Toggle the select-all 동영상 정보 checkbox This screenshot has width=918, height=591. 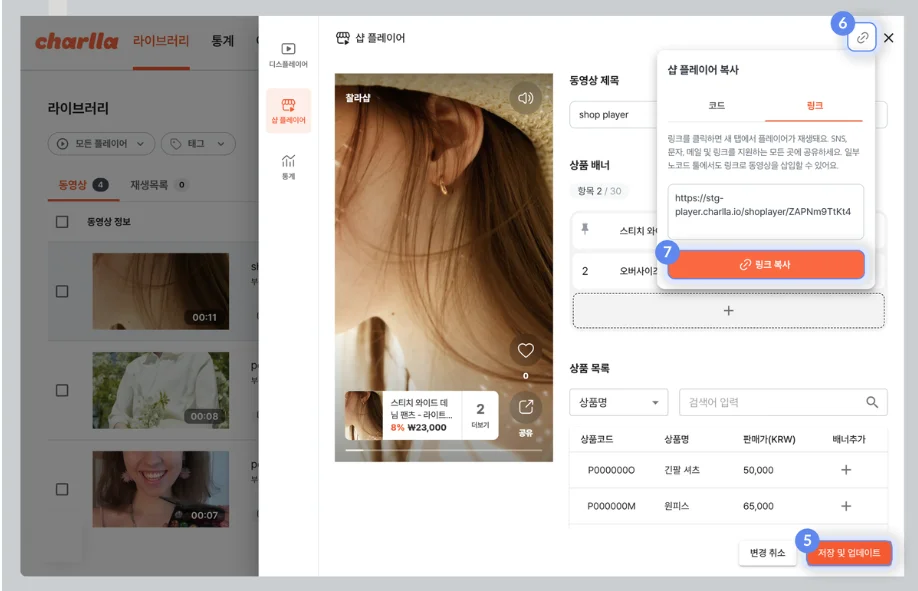pos(62,222)
